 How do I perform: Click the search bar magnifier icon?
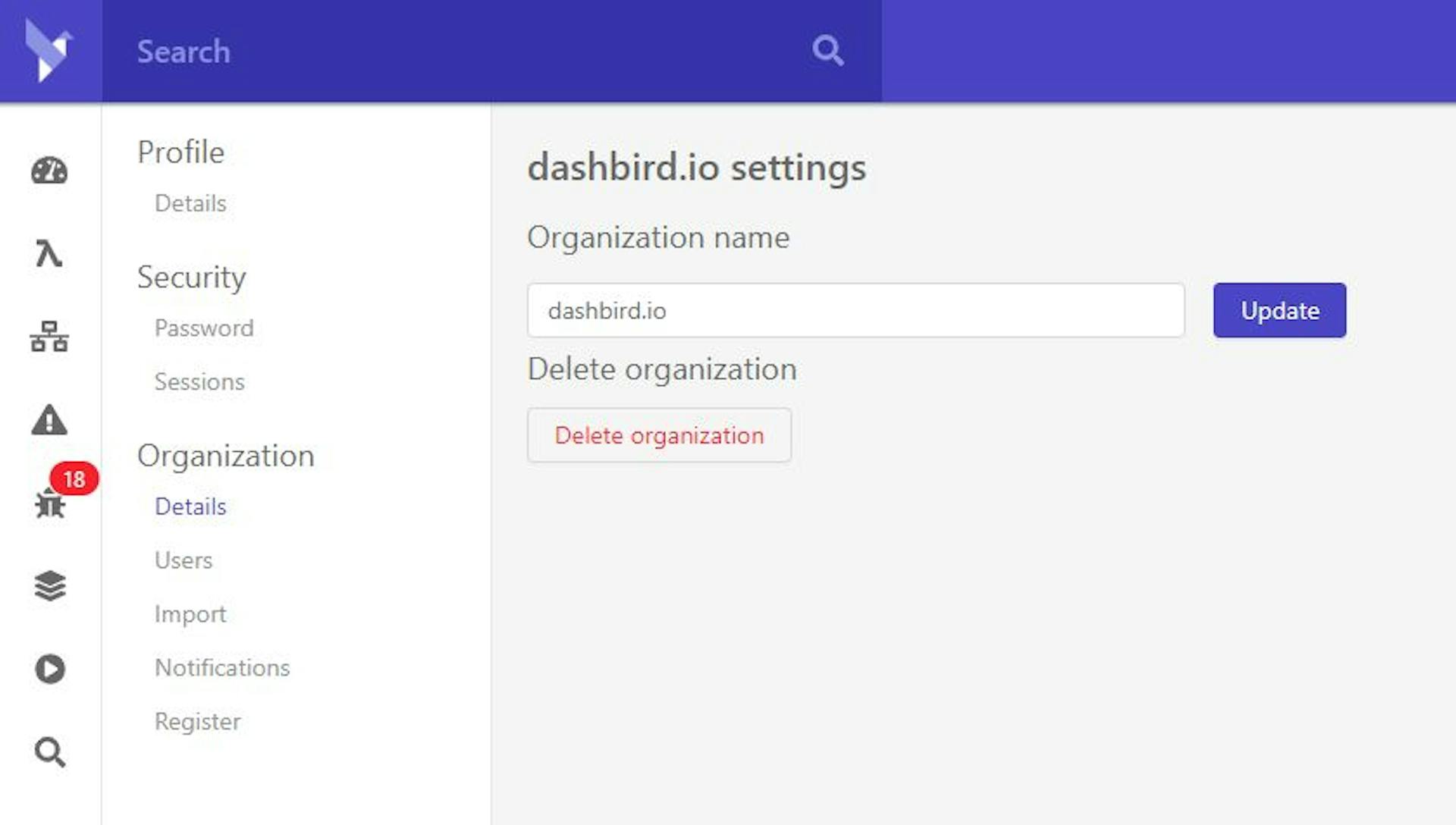(827, 51)
